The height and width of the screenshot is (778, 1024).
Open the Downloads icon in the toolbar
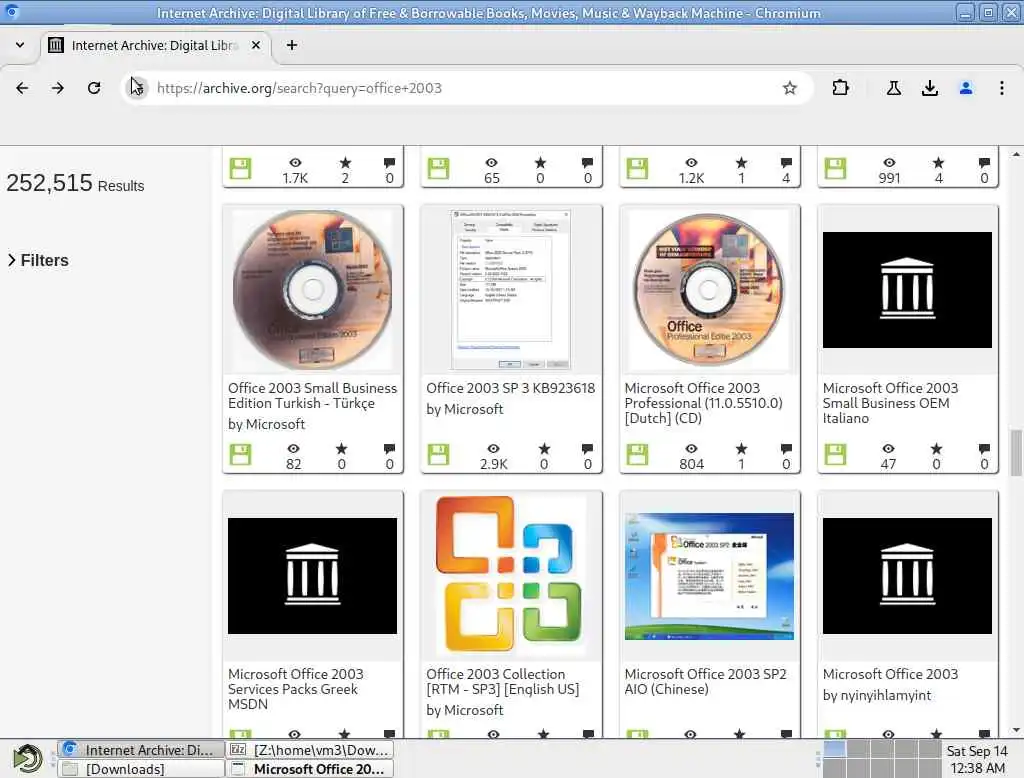click(x=929, y=88)
